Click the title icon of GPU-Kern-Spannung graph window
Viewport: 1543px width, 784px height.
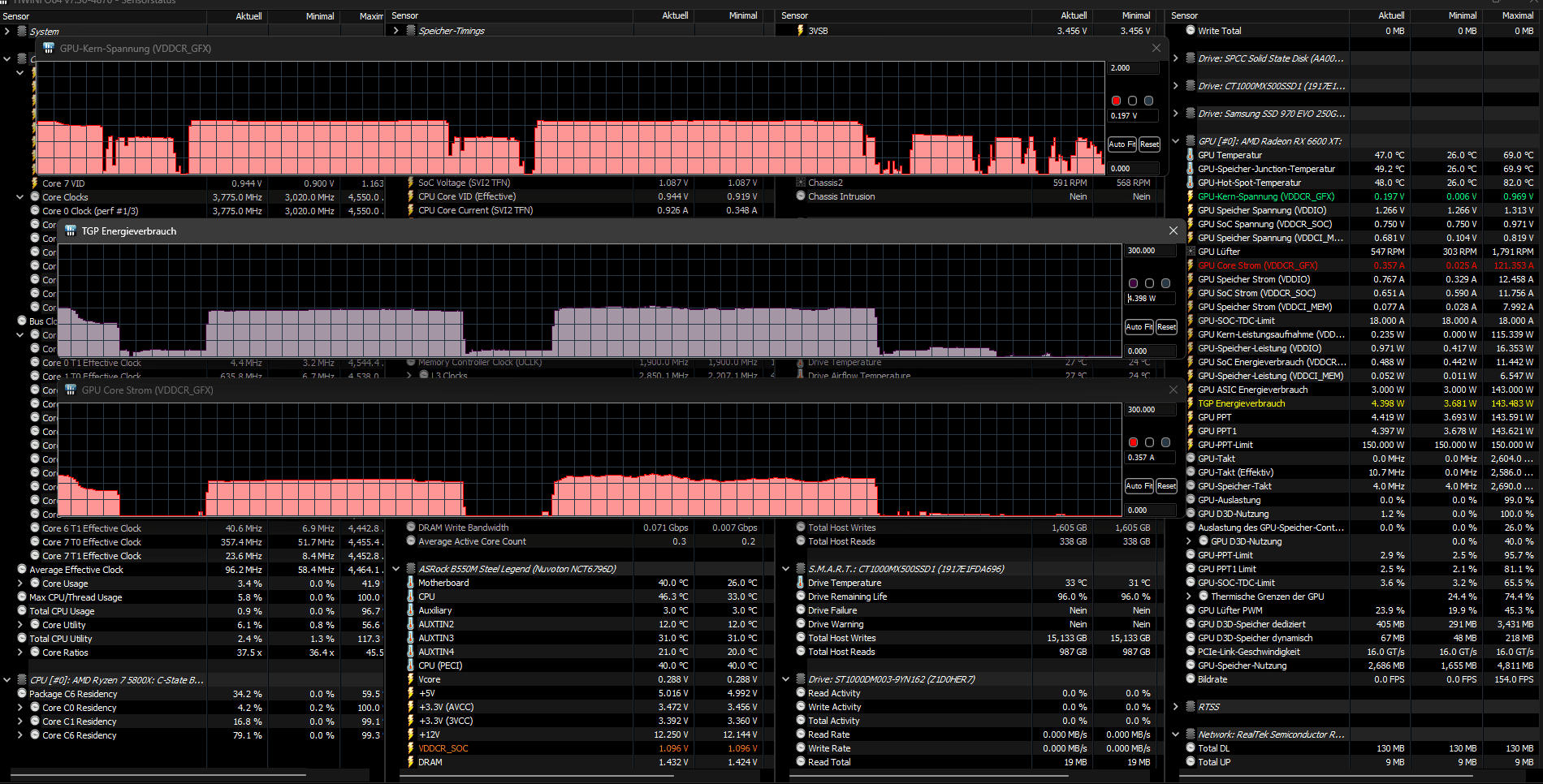point(49,49)
